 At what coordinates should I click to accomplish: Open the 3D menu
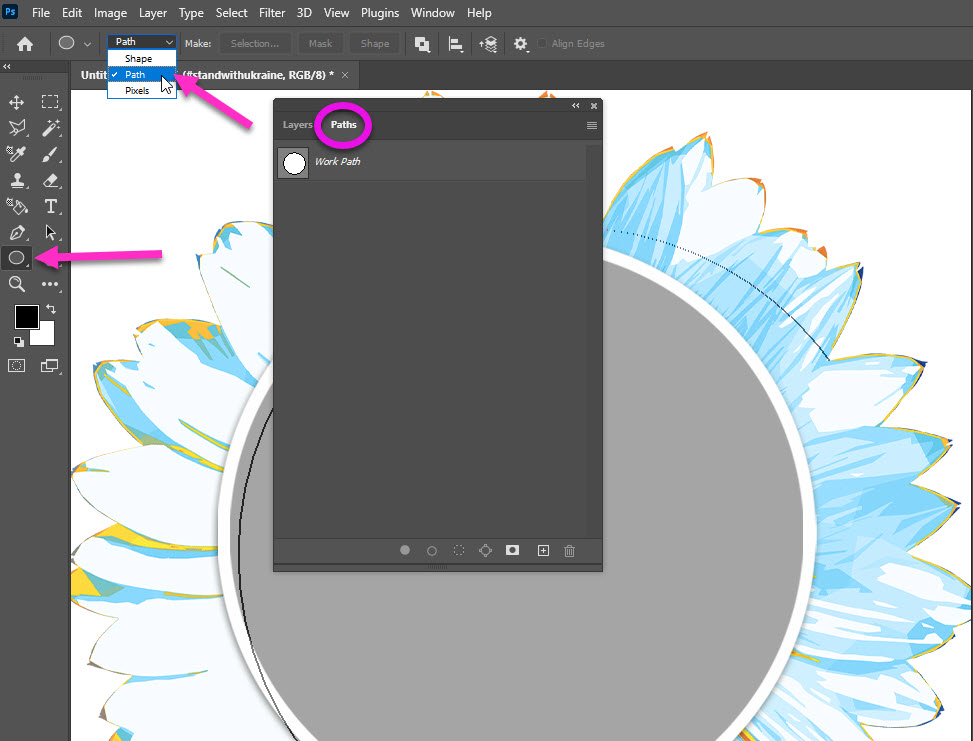304,12
